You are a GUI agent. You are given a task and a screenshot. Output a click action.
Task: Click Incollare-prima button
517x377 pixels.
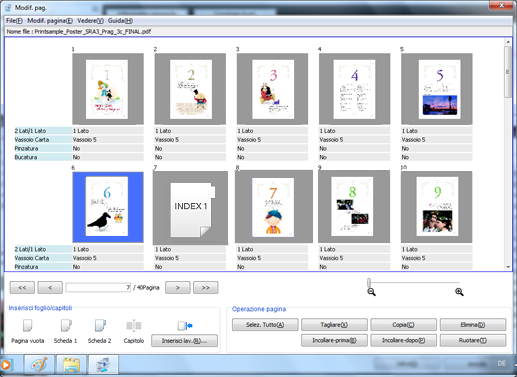pos(334,340)
